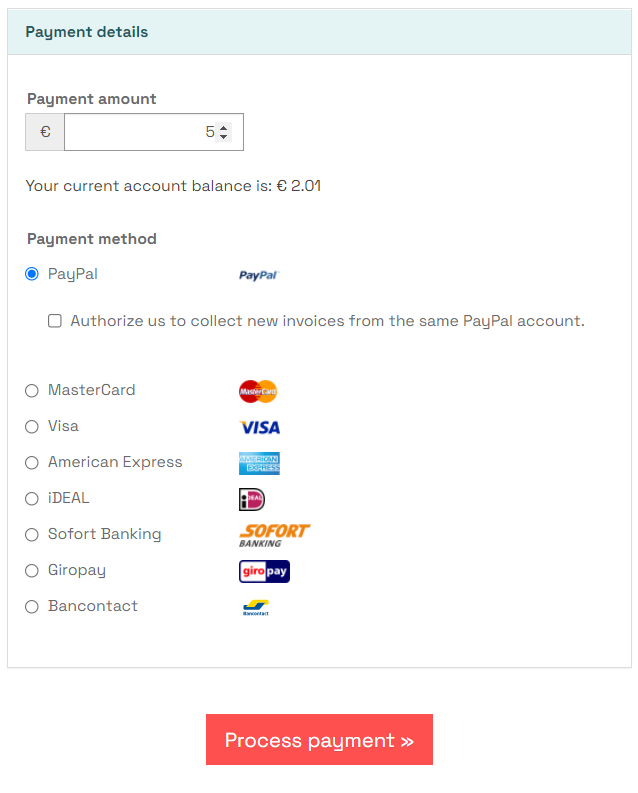
Task: Click the American Express logo icon
Action: pos(259,463)
